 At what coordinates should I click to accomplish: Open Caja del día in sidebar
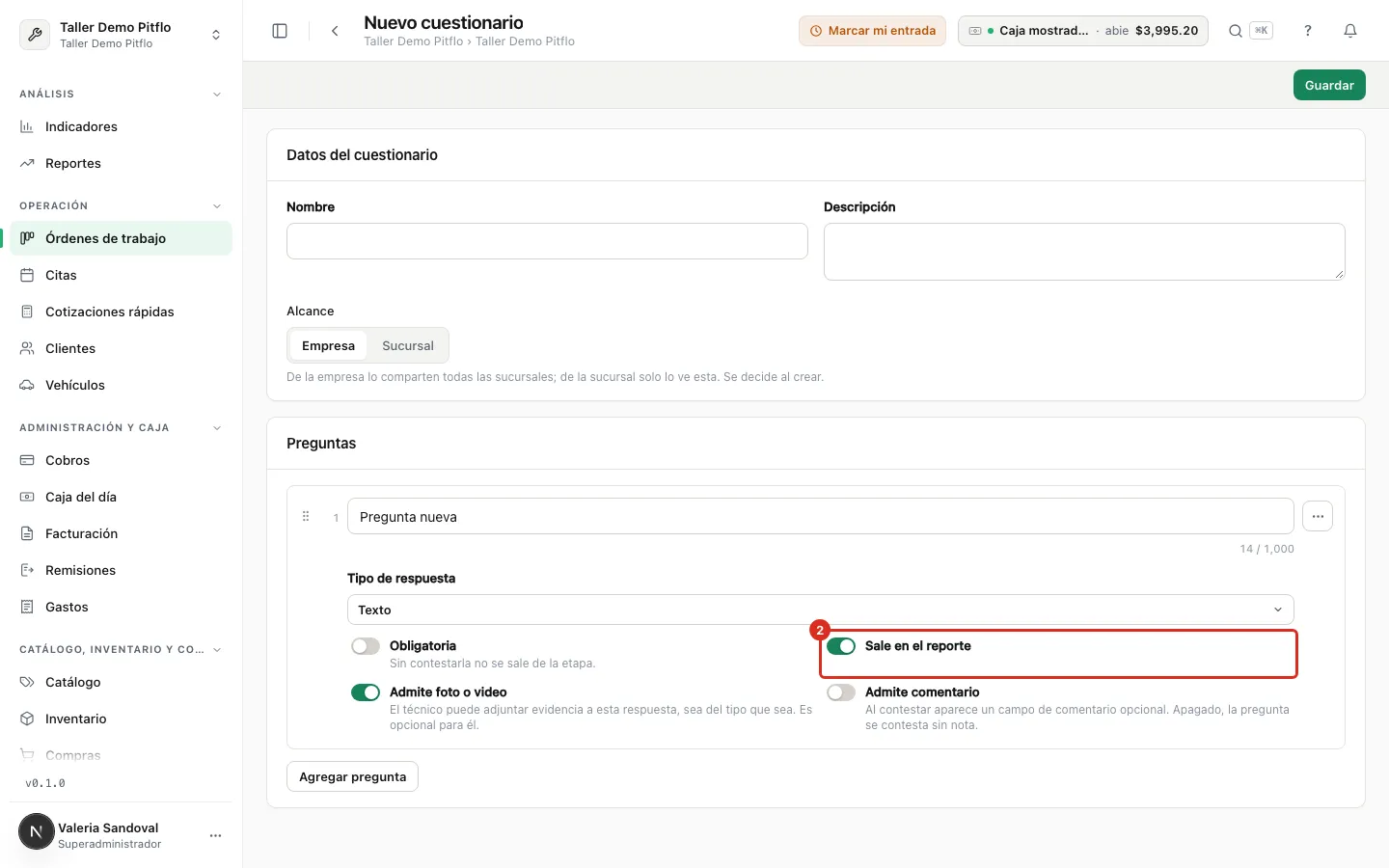pos(122,497)
